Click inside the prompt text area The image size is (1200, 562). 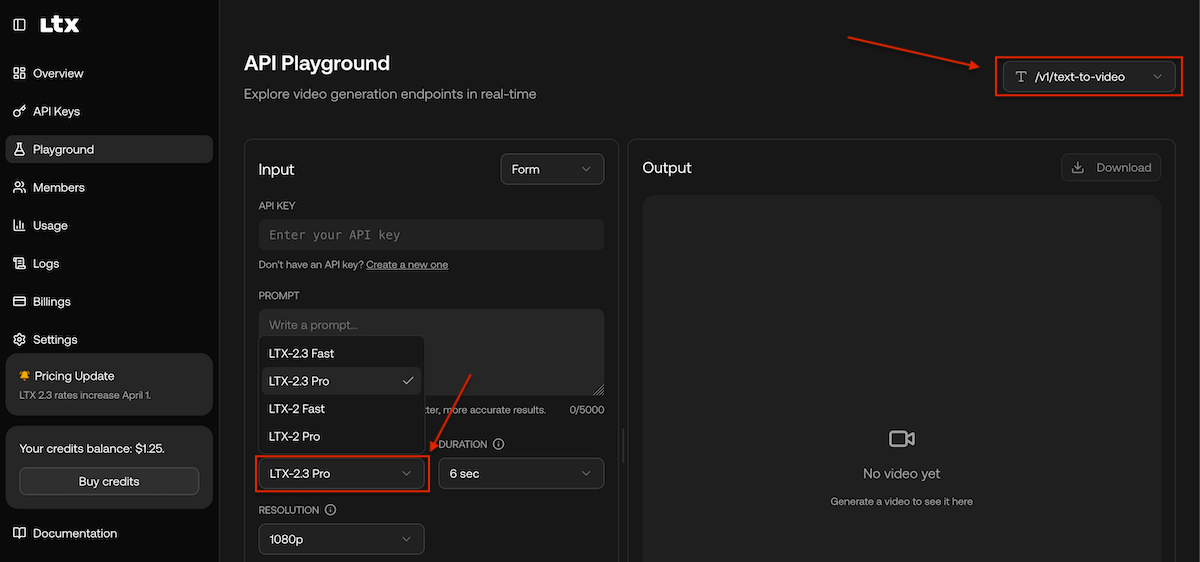(431, 352)
